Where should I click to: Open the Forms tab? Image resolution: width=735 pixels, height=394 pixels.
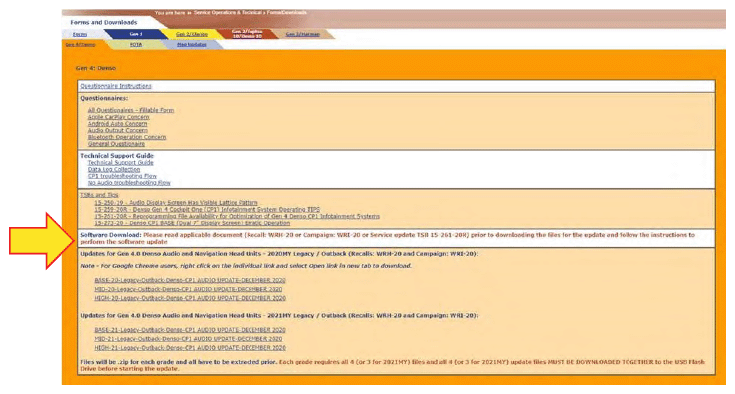click(x=80, y=34)
